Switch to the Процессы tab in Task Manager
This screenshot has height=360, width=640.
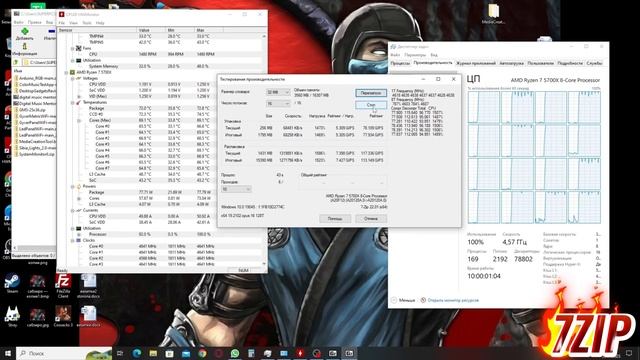[x=400, y=63]
